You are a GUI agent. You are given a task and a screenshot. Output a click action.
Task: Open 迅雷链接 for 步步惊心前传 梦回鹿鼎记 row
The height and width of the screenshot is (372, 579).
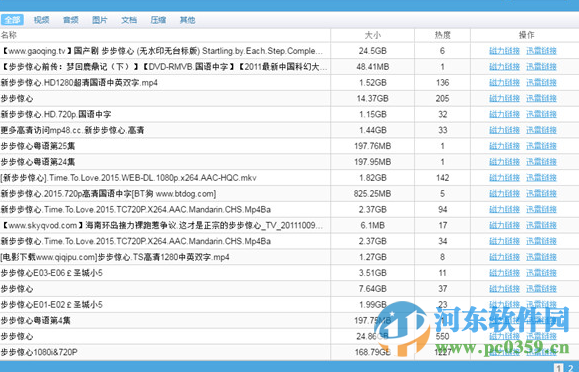541,67
